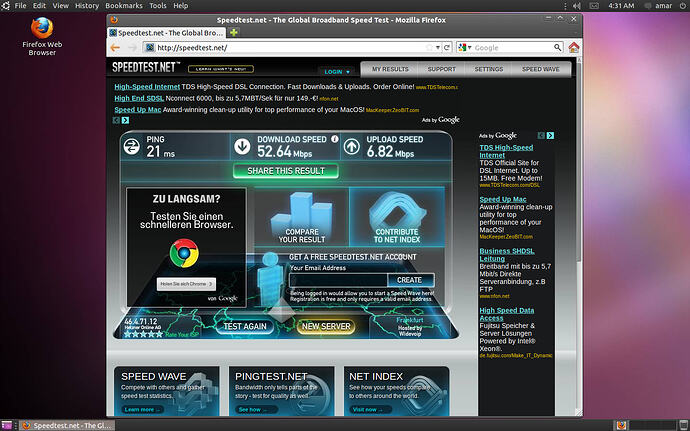Click the search magnifier icon in search box
690x431 pixels.
pos(556,47)
